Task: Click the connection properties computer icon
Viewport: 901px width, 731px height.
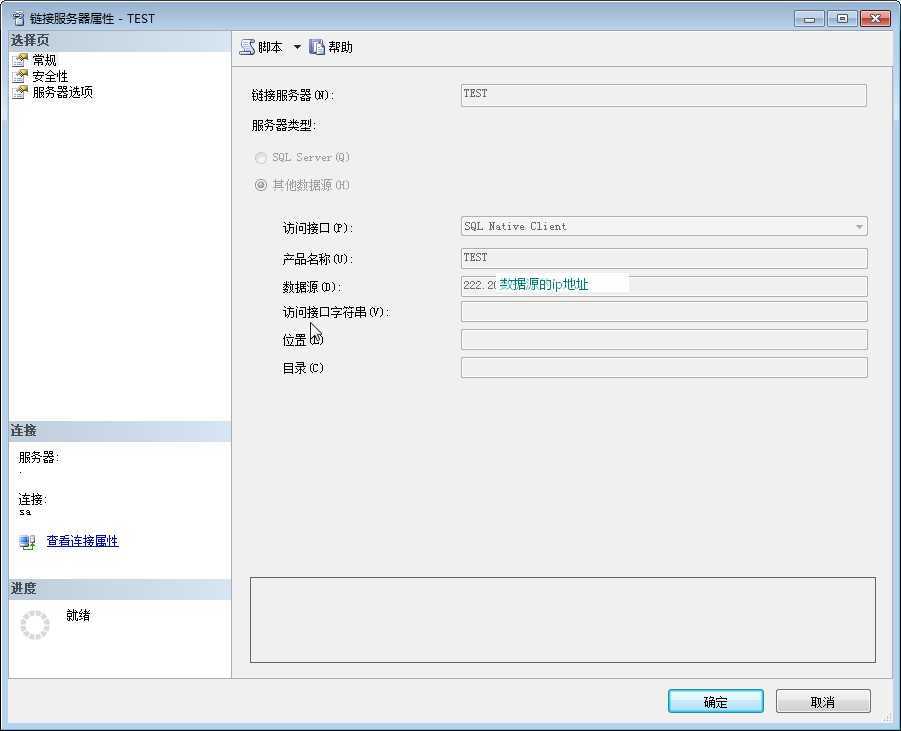Action: tap(27, 542)
